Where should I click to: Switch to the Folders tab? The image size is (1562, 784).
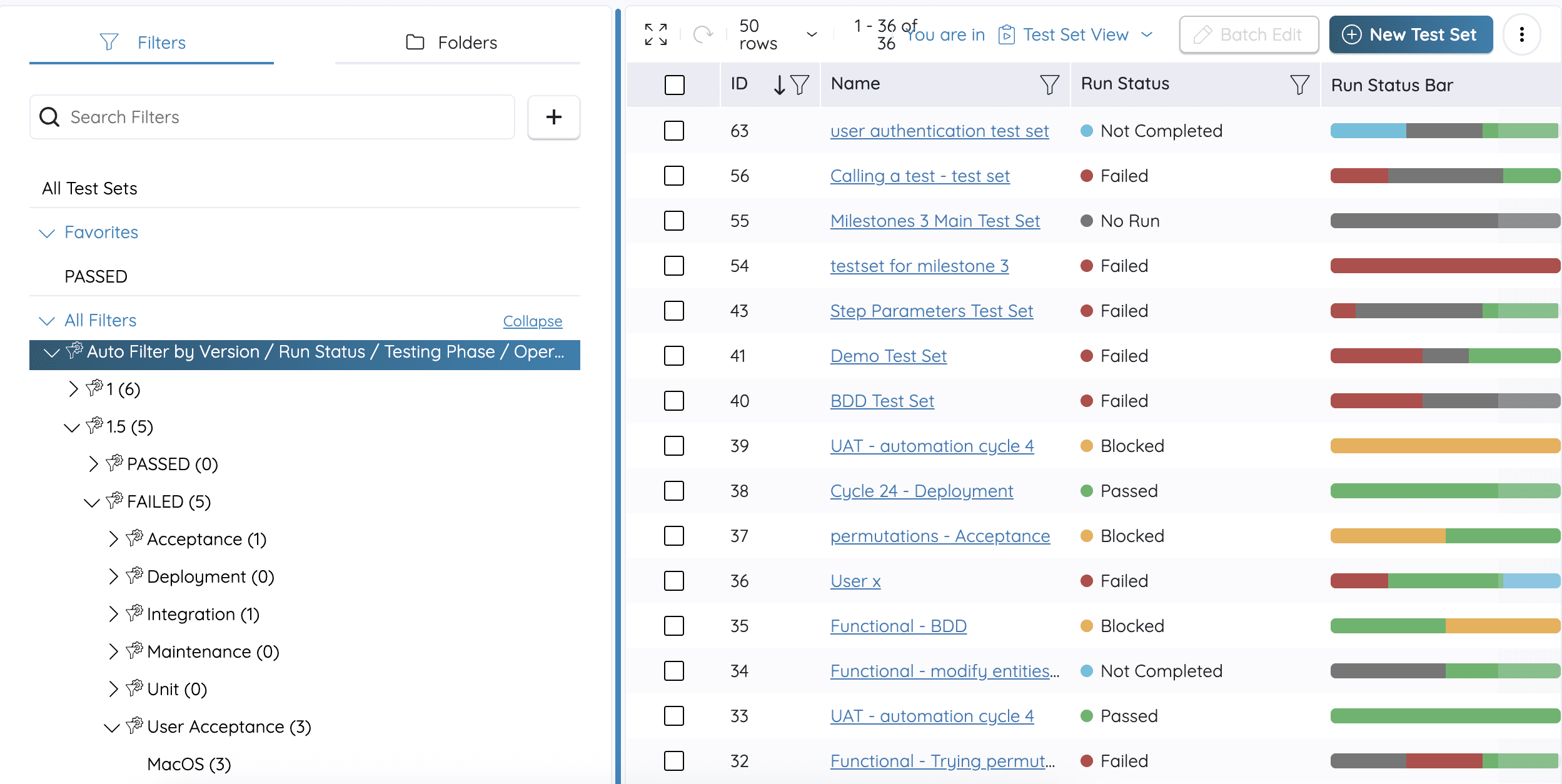(x=451, y=43)
